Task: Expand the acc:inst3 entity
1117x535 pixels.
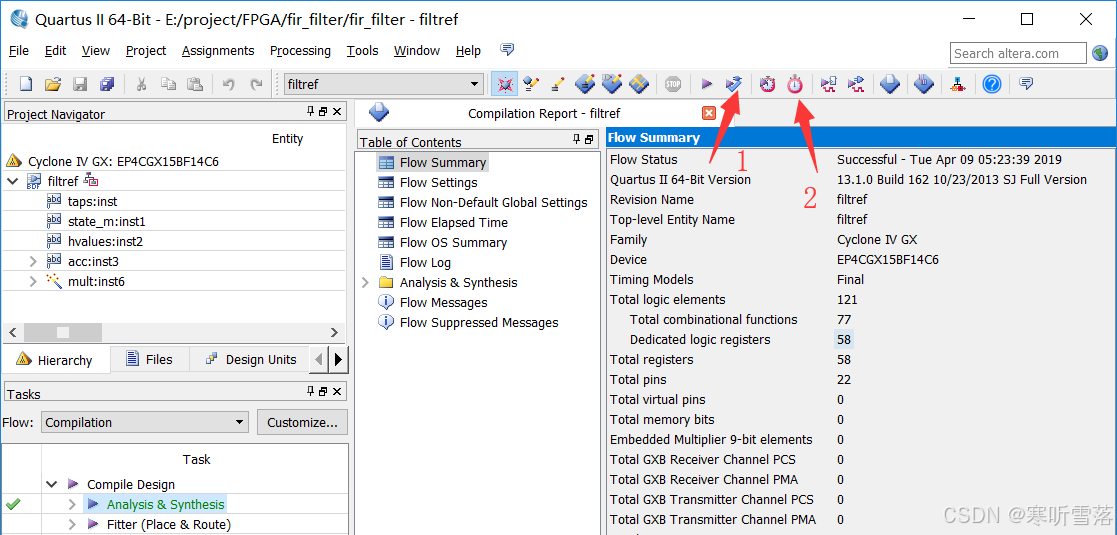Action: pos(33,261)
